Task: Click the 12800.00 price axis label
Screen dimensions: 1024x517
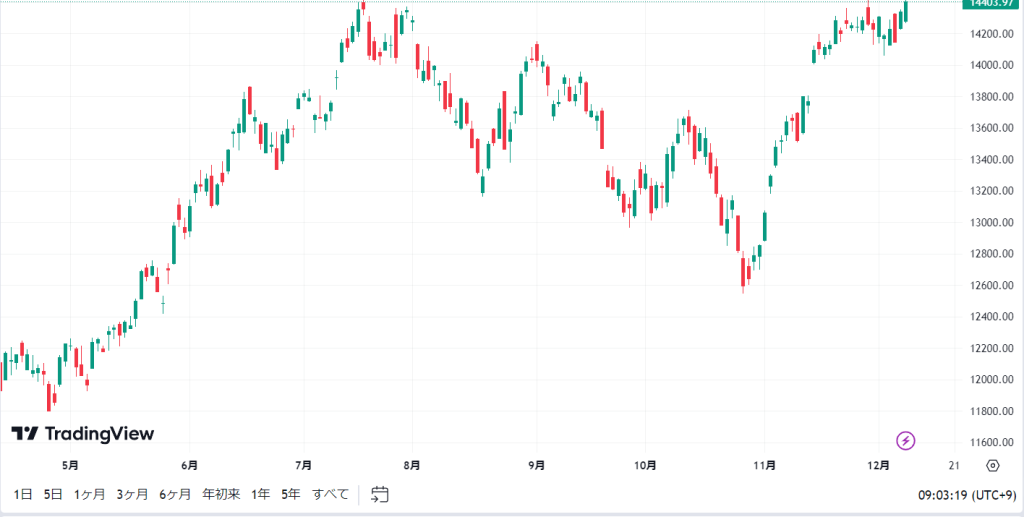Action: click(991, 254)
